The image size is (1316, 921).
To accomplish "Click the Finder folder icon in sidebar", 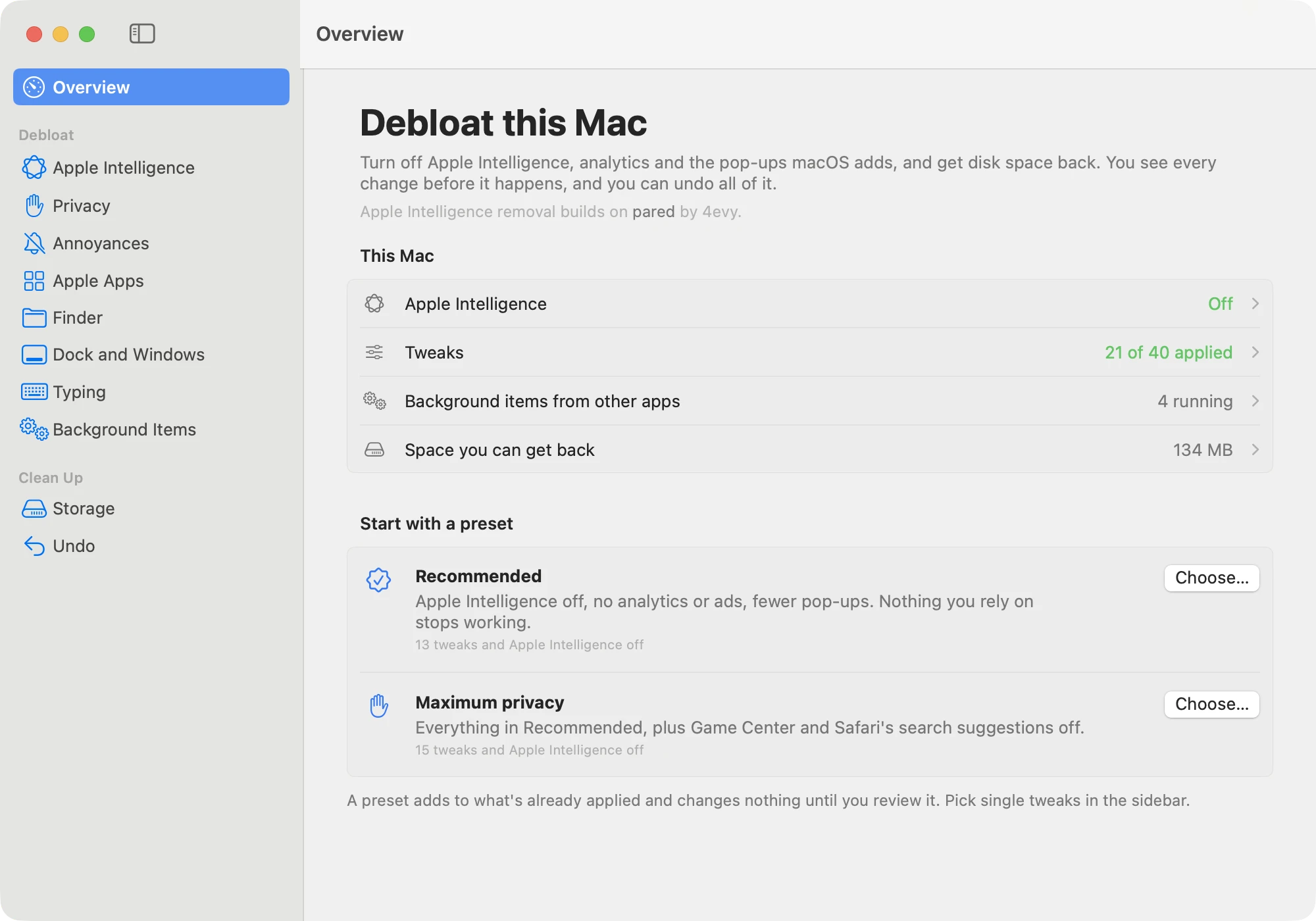I will (x=34, y=318).
